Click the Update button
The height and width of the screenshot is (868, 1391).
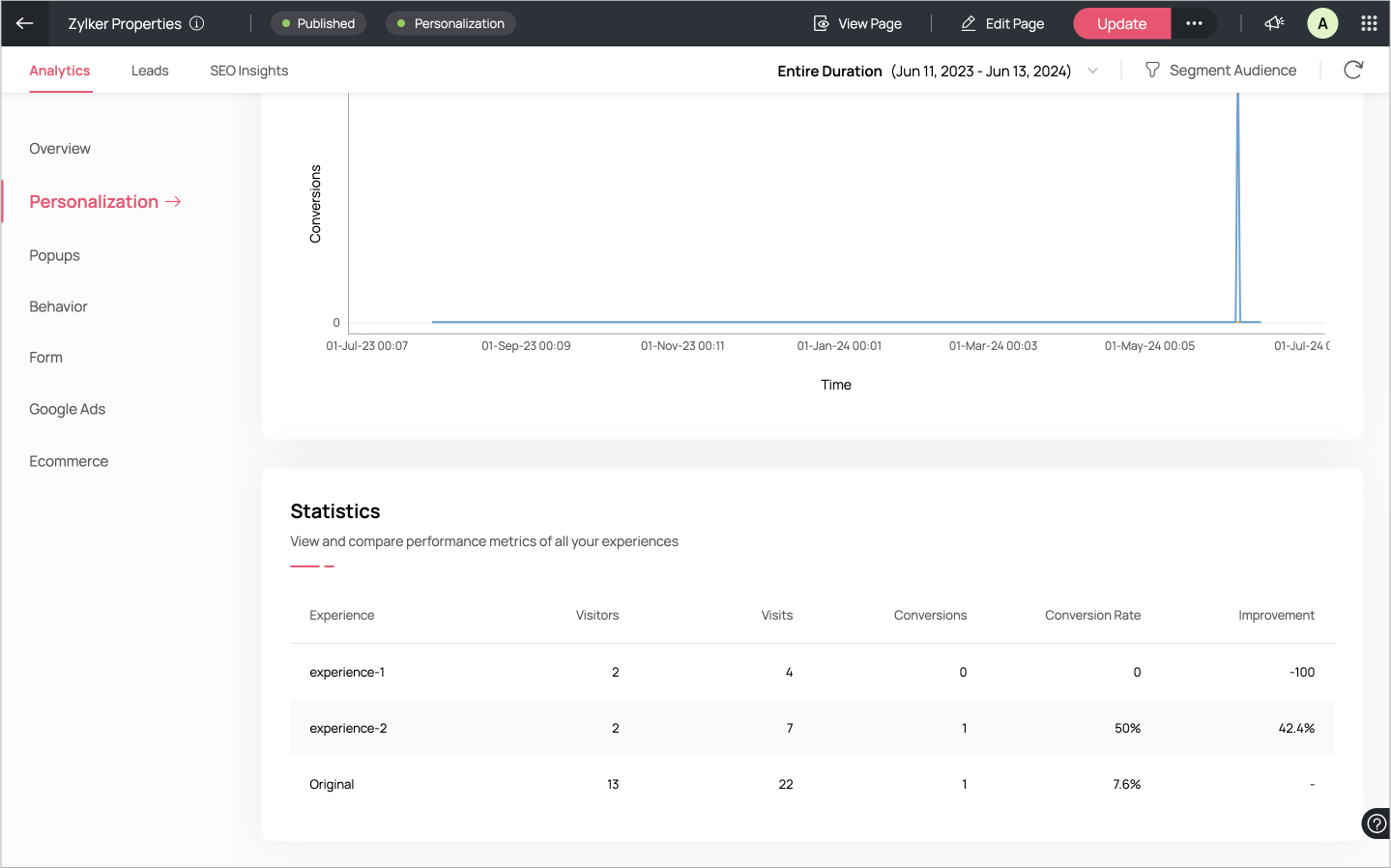(1121, 23)
